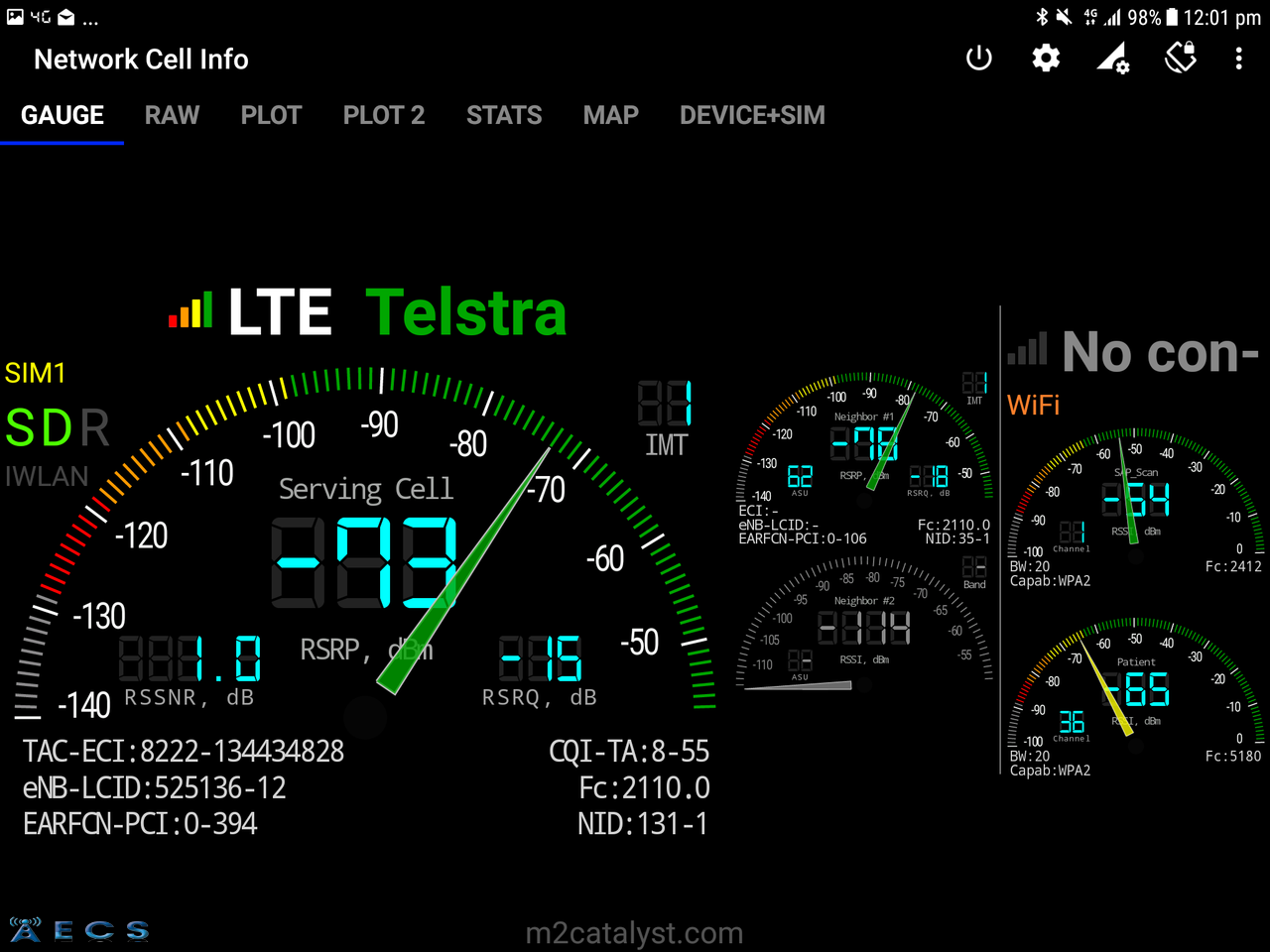Open the PLOT 2 tab

point(384,115)
